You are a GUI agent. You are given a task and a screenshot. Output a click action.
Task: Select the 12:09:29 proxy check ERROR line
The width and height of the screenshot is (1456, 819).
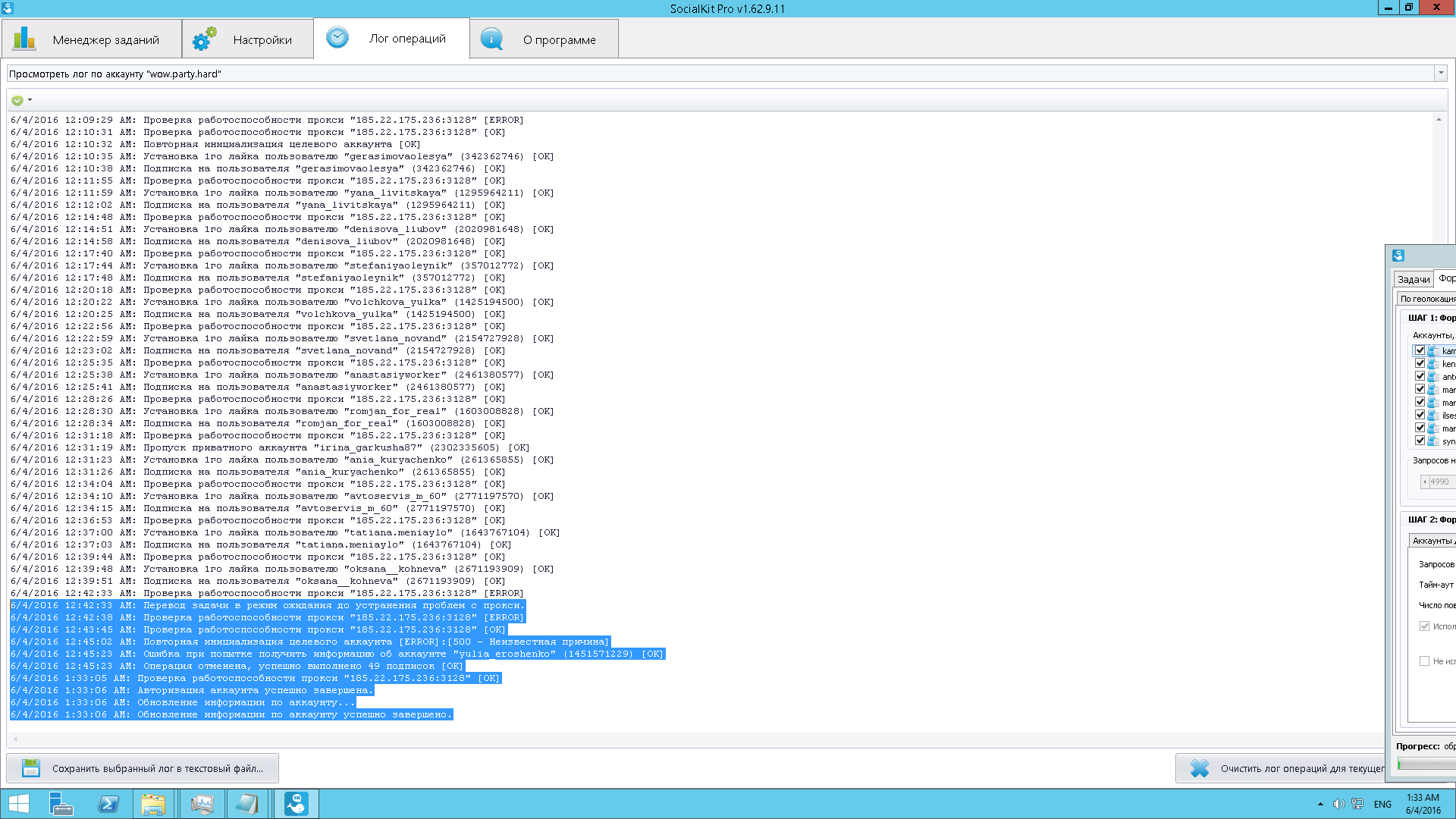[x=267, y=120]
